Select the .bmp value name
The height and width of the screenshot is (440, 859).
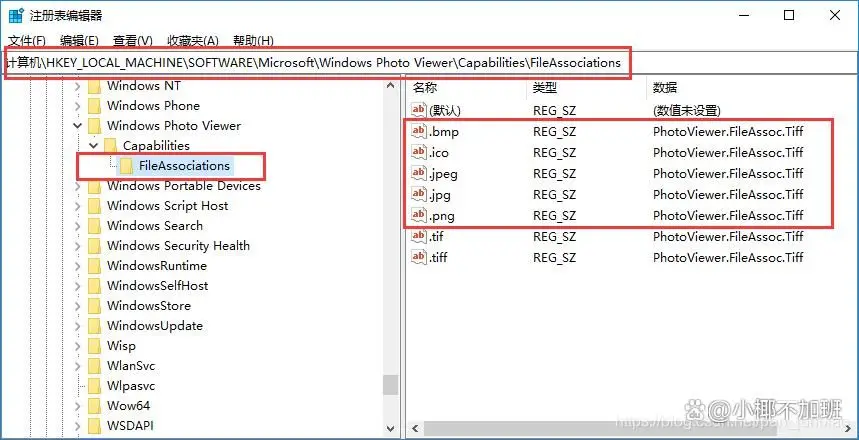[443, 132]
